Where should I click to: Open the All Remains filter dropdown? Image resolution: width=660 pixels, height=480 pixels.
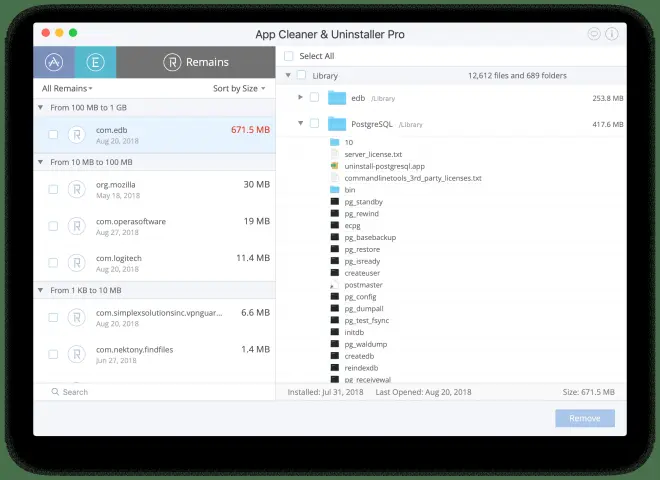click(x=64, y=89)
